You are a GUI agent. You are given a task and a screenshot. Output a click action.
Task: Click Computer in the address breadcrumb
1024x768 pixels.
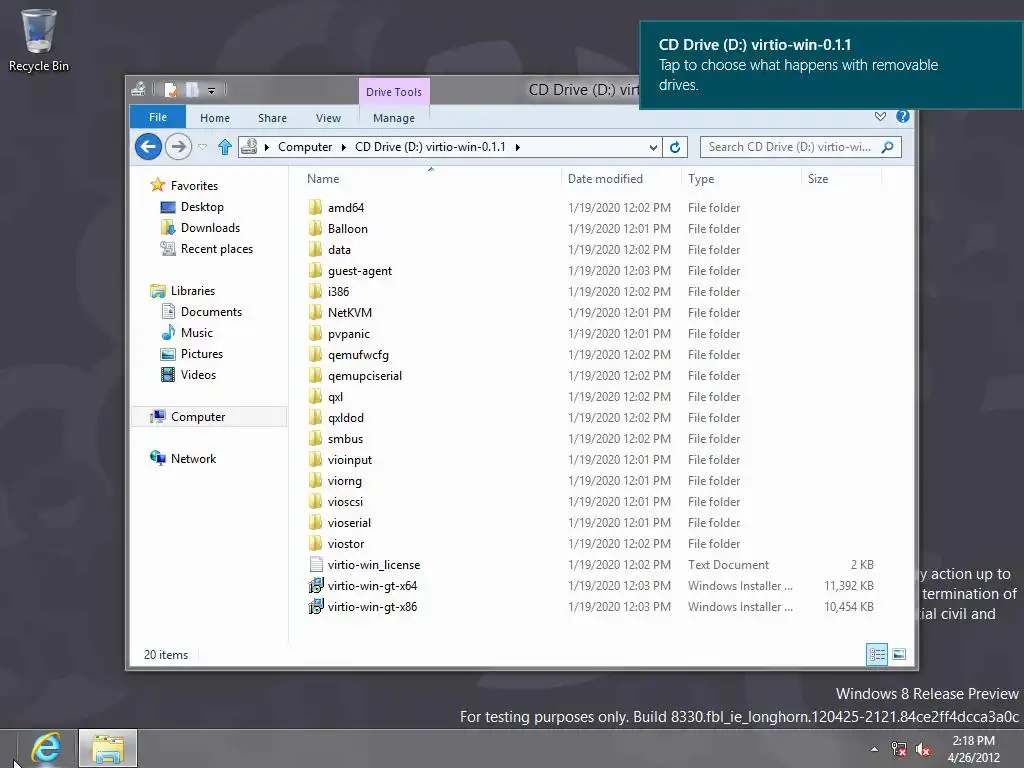click(305, 147)
